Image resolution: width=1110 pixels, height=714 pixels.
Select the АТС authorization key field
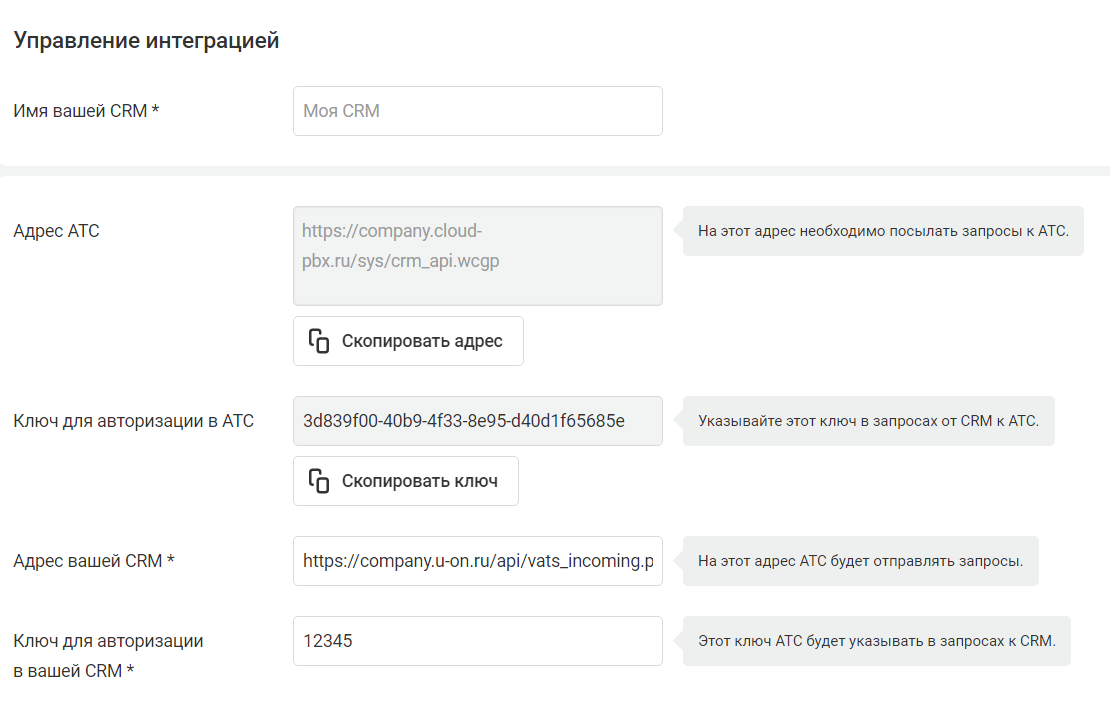[x=477, y=421]
